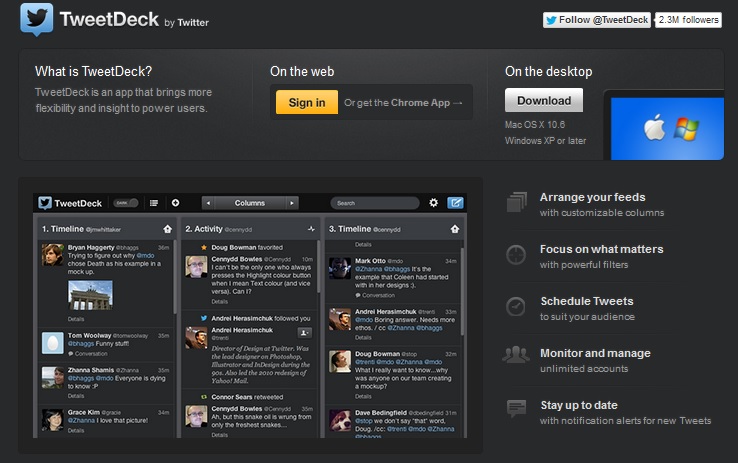Open Bryan Haggerty's avatar
The height and width of the screenshot is (463, 738).
coord(52,255)
